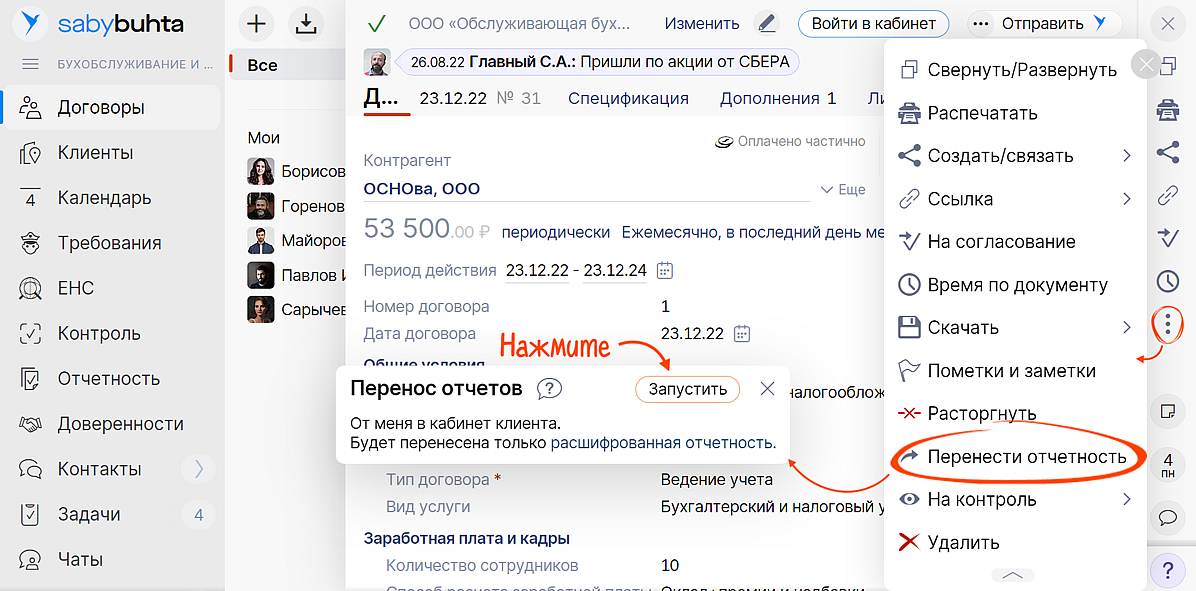
Task: Click the download/import icon in toolbar
Action: [306, 23]
